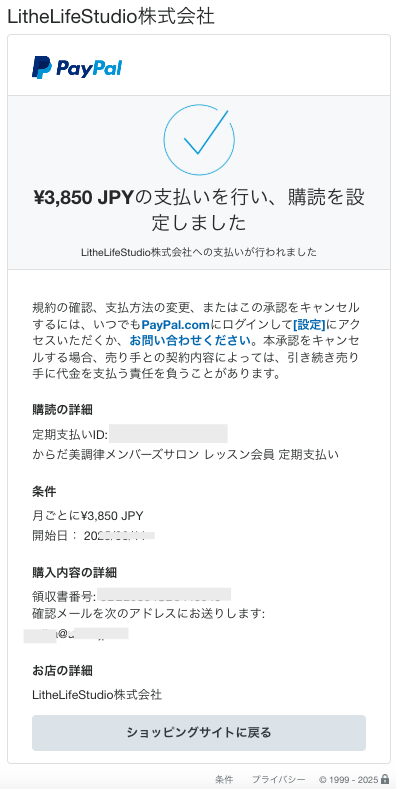
Task: Click the ¥3,850 JPY payment confirmation heading
Action: [199, 210]
